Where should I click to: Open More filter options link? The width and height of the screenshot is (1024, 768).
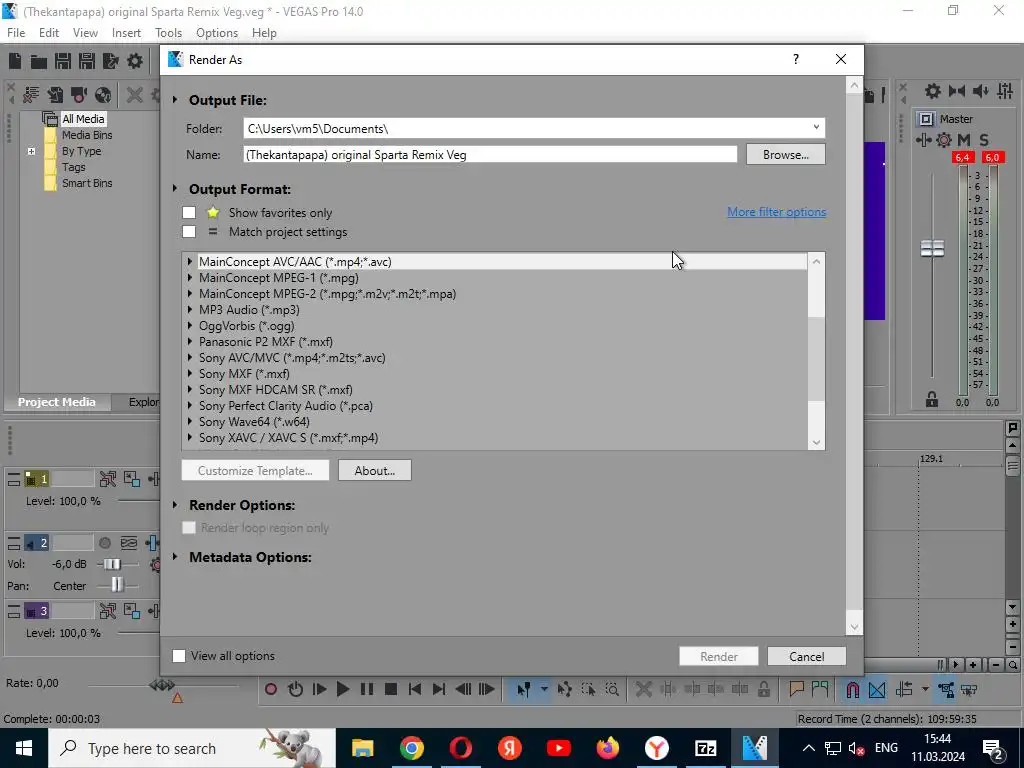click(x=776, y=212)
